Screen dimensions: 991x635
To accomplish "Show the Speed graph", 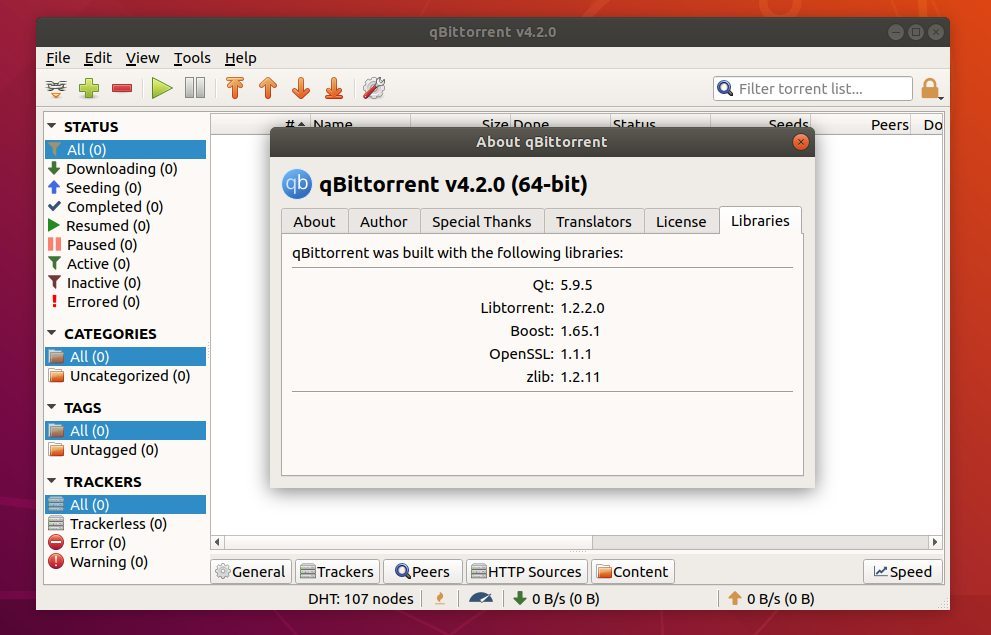I will [903, 571].
